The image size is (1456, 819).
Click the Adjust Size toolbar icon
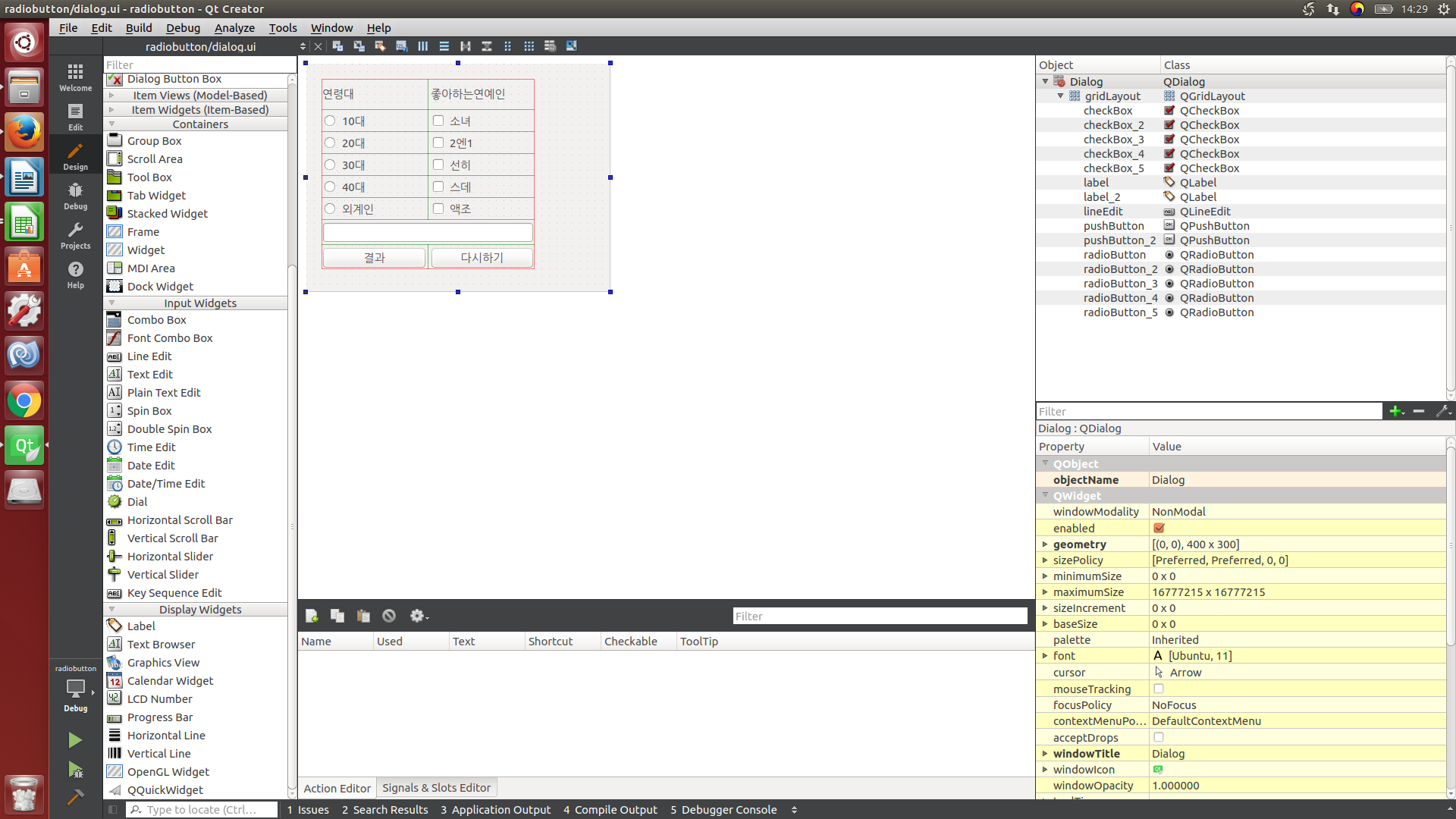tap(572, 46)
